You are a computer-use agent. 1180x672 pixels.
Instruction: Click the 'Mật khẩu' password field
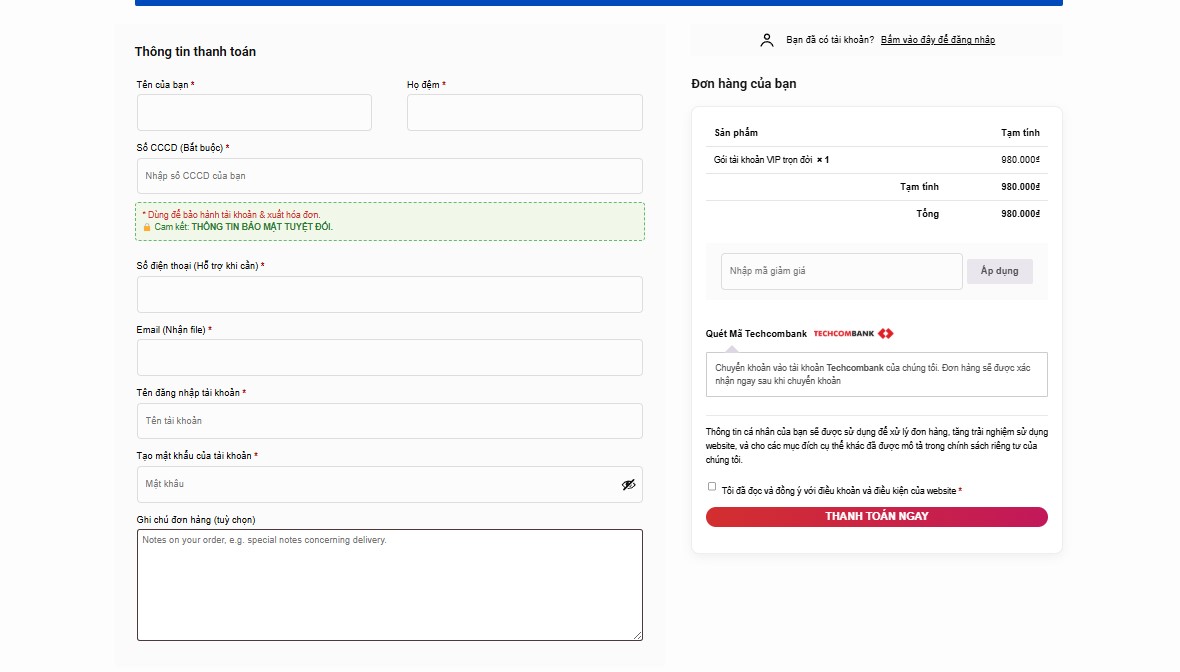pos(380,484)
